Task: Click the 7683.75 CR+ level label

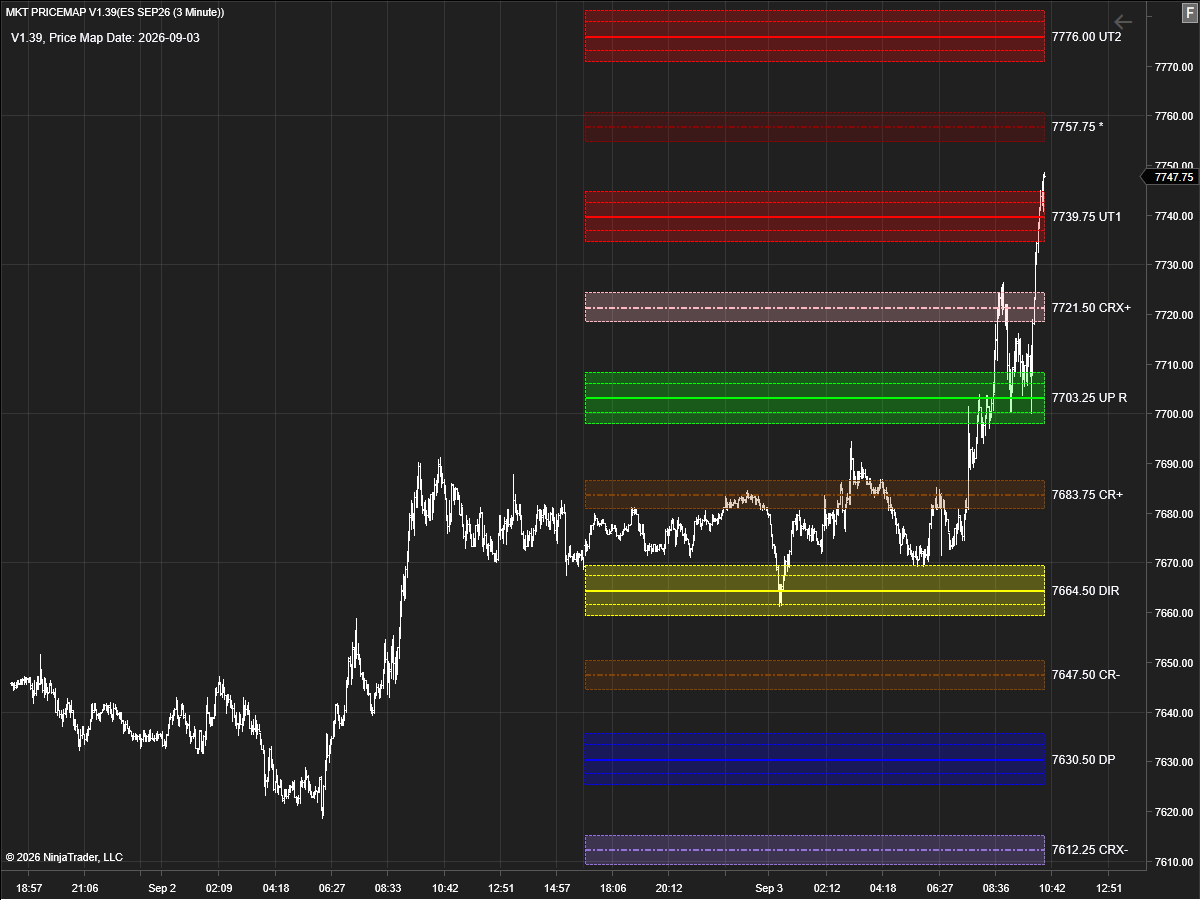Action: 1087,495
